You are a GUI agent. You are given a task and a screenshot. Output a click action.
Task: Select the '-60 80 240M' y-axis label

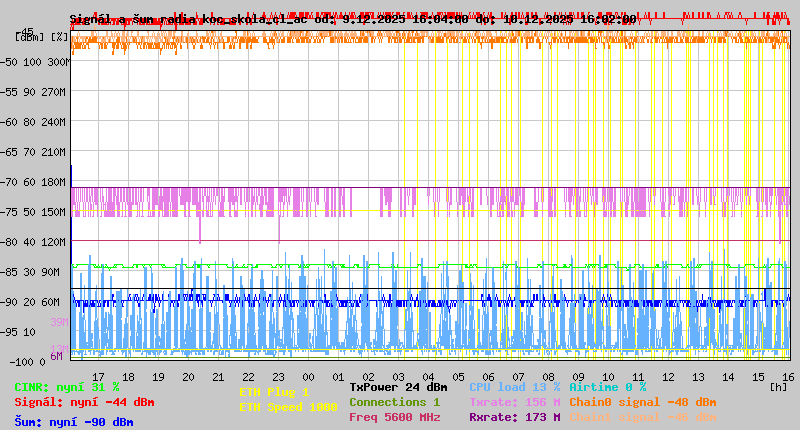pos(34,122)
